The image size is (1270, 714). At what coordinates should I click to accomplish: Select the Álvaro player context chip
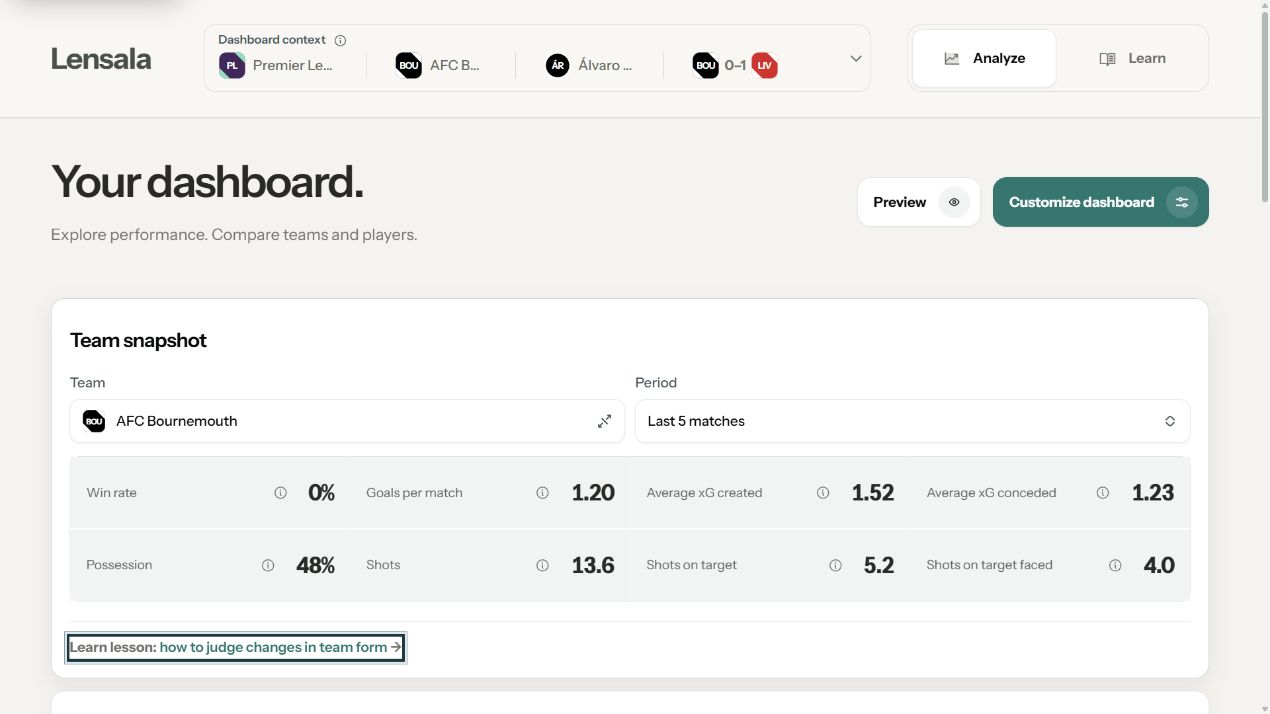pos(589,66)
